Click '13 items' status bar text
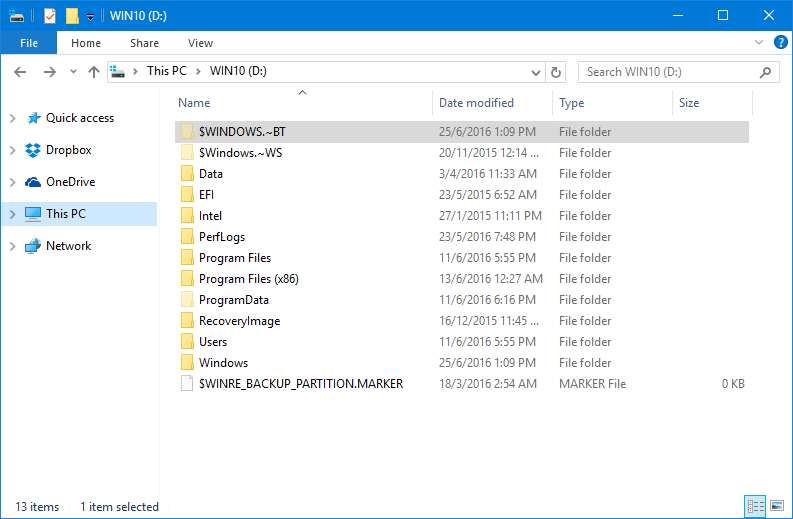 37,507
